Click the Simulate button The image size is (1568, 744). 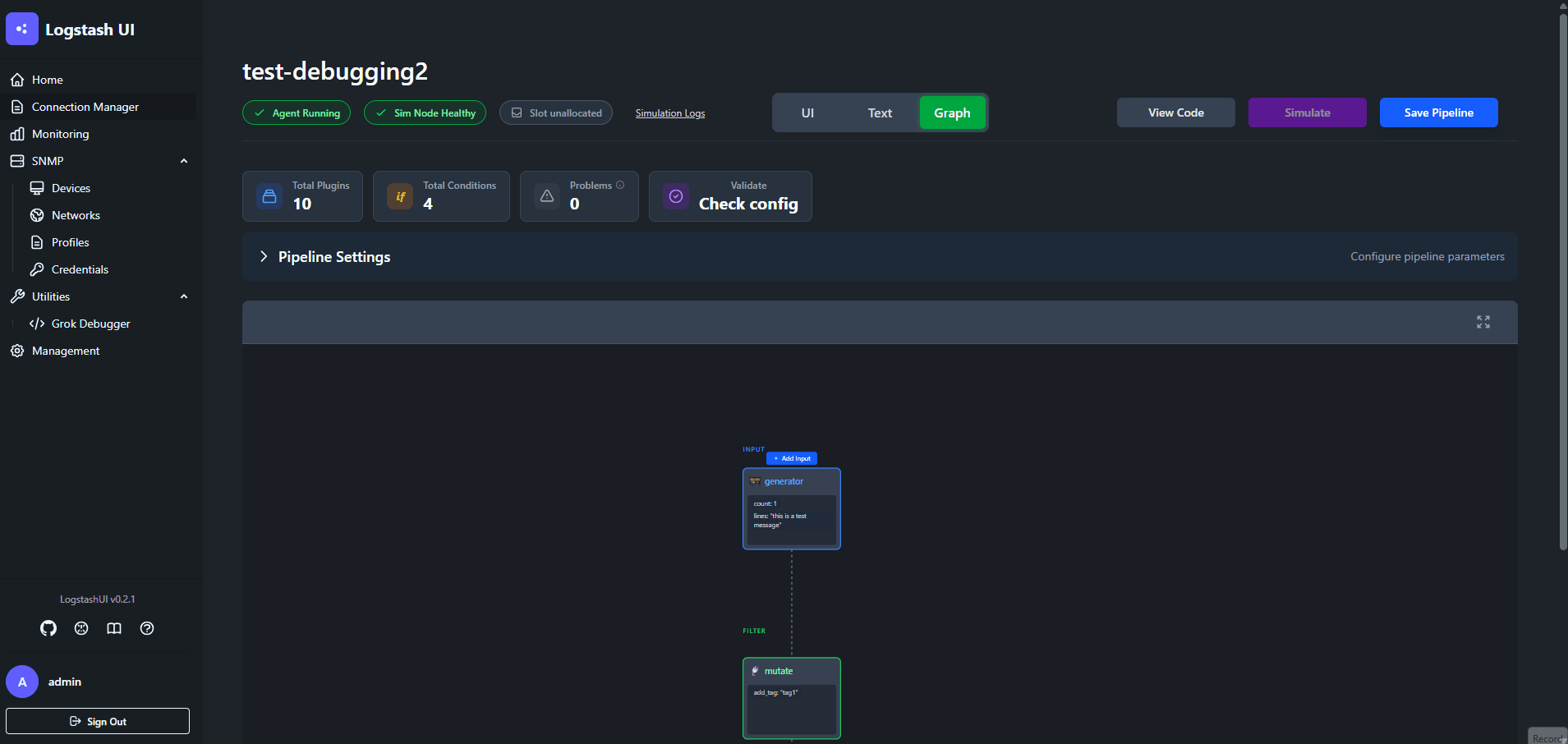(1308, 113)
